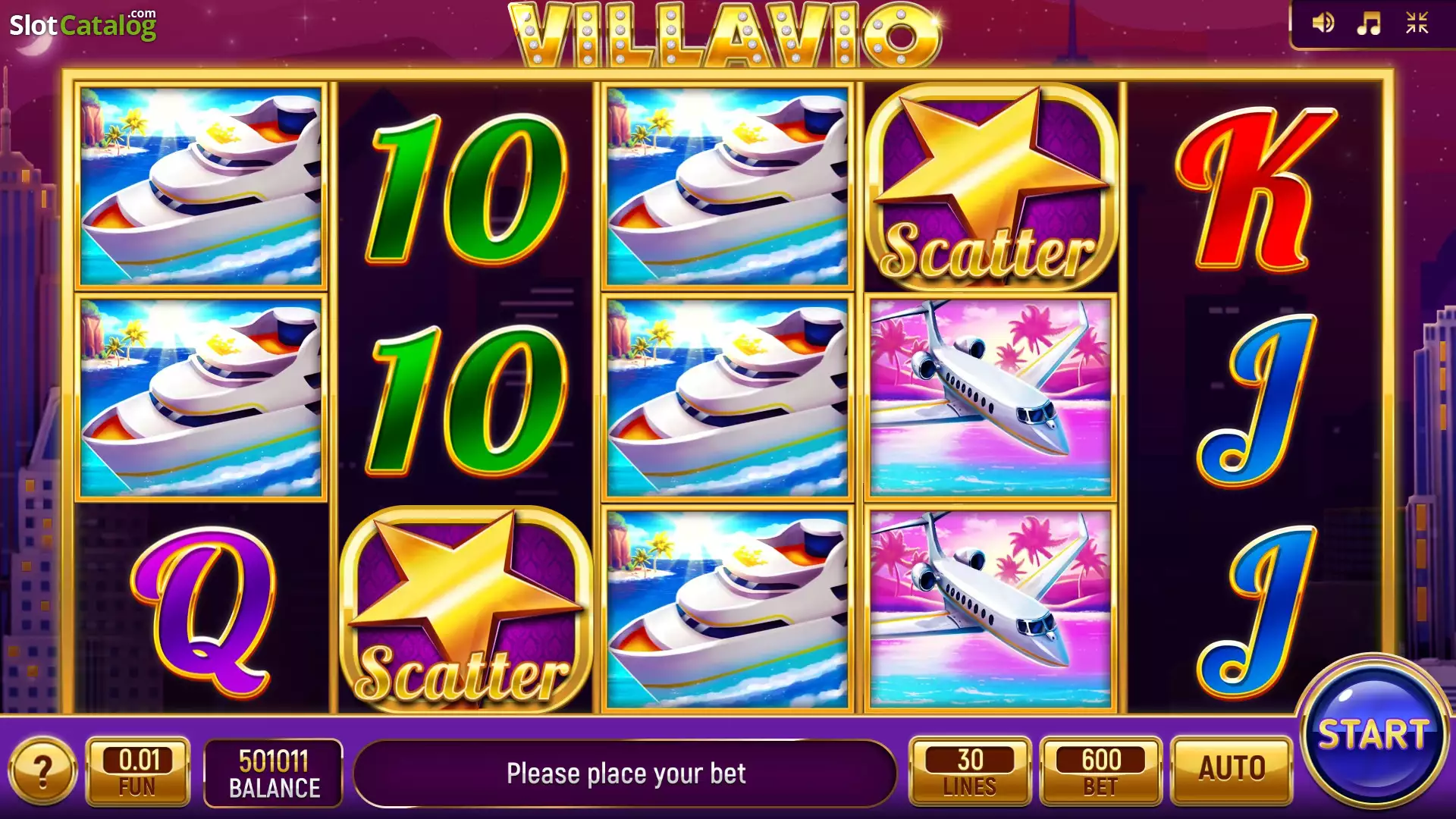
Task: Click the blue START spin button
Action: coord(1373,733)
